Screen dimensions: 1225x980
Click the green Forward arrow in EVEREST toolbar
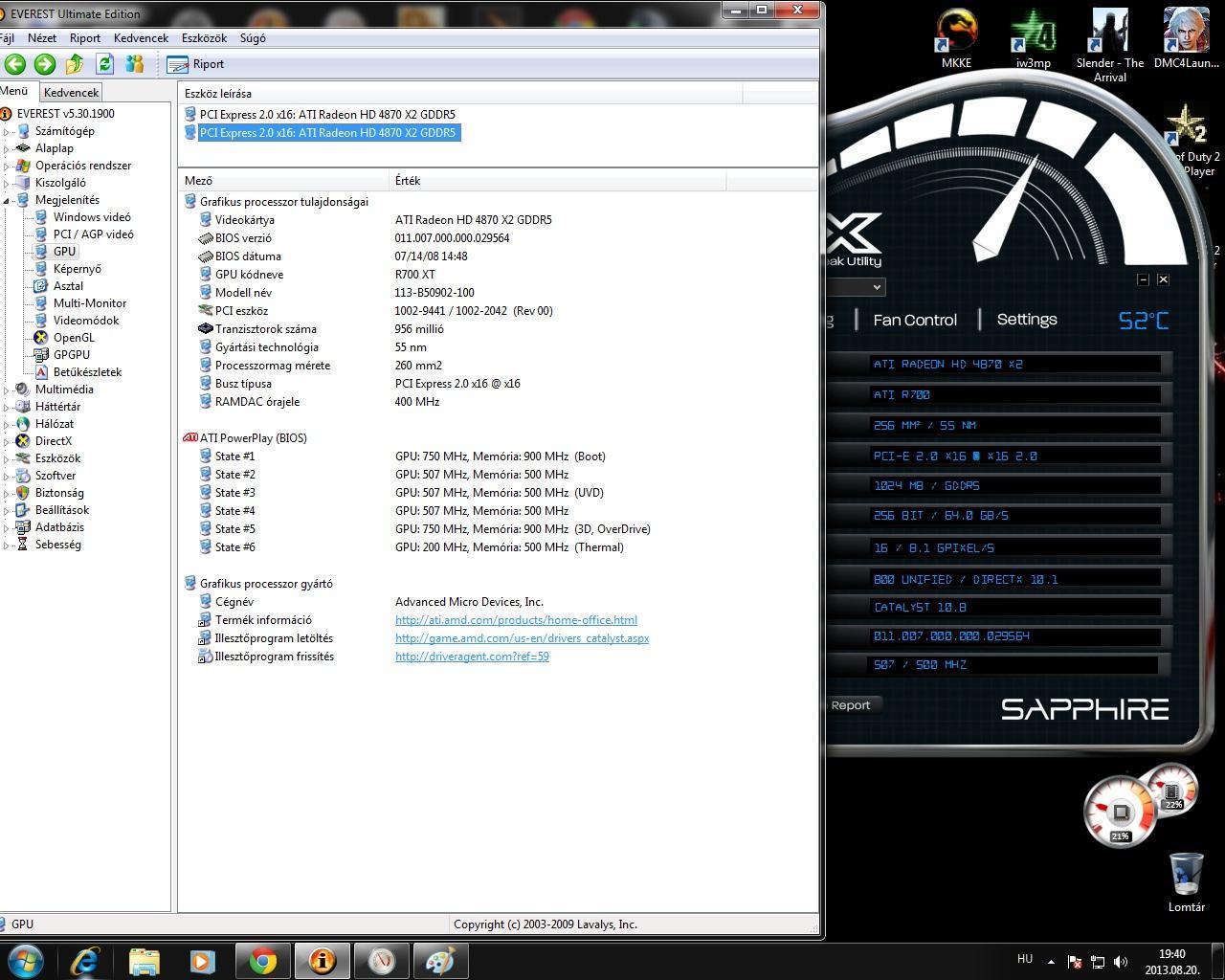pos(44,64)
